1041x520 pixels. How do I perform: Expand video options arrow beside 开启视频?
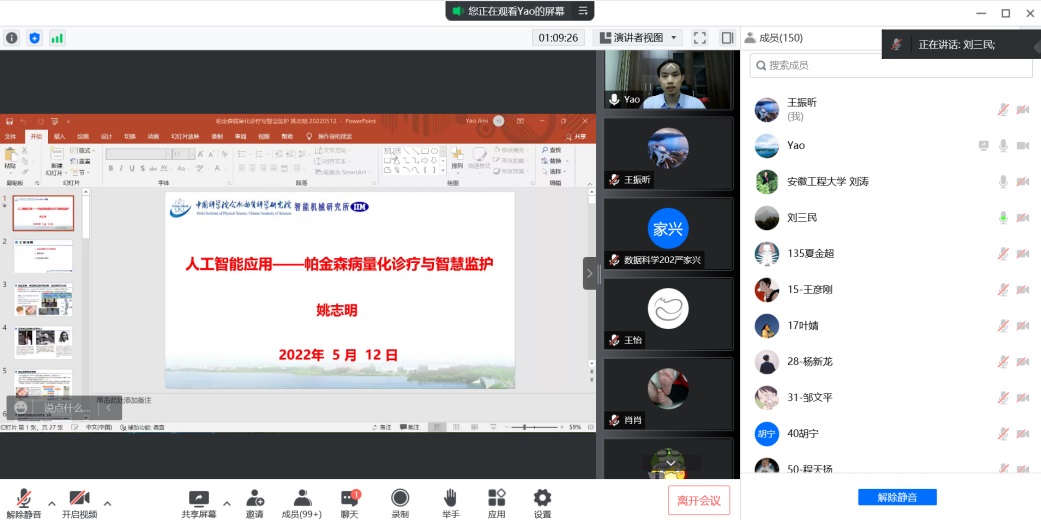108,503
